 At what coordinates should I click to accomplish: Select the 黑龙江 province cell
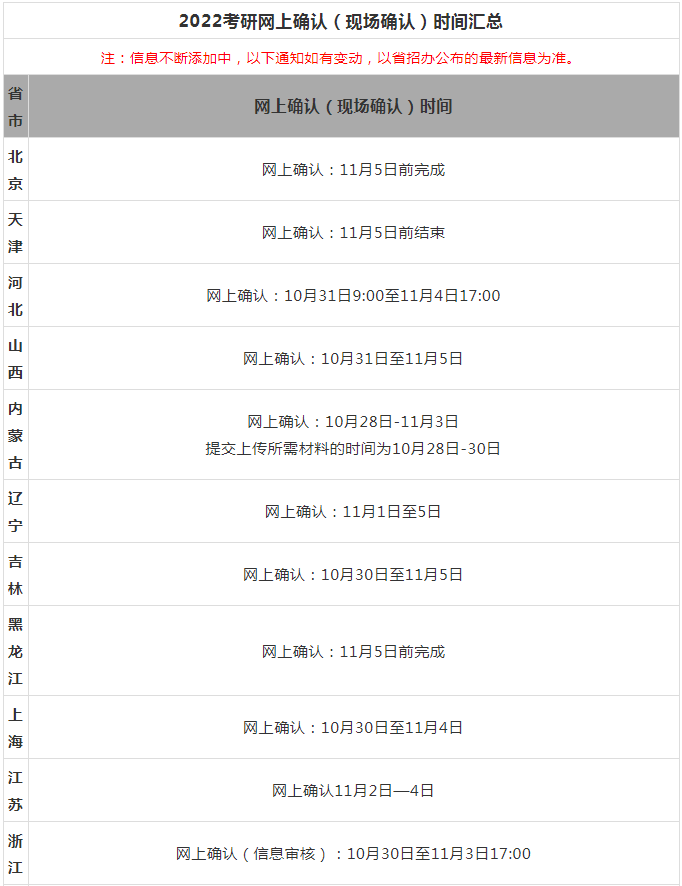pyautogui.click(x=15, y=651)
